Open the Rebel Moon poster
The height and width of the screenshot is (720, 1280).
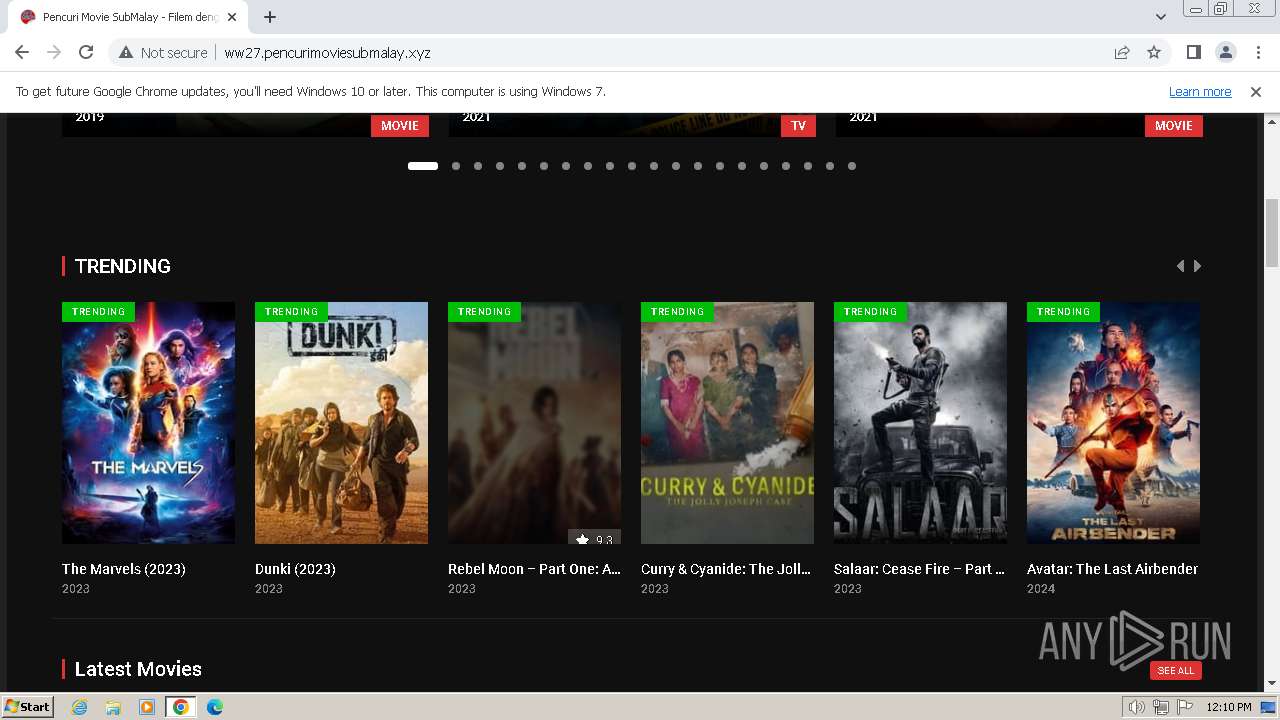point(534,423)
